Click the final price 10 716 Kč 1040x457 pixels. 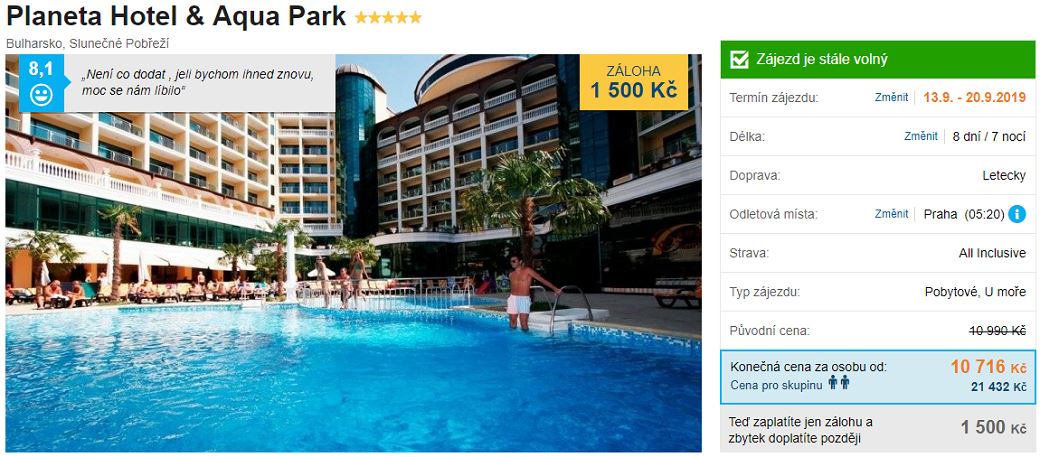pyautogui.click(x=988, y=367)
